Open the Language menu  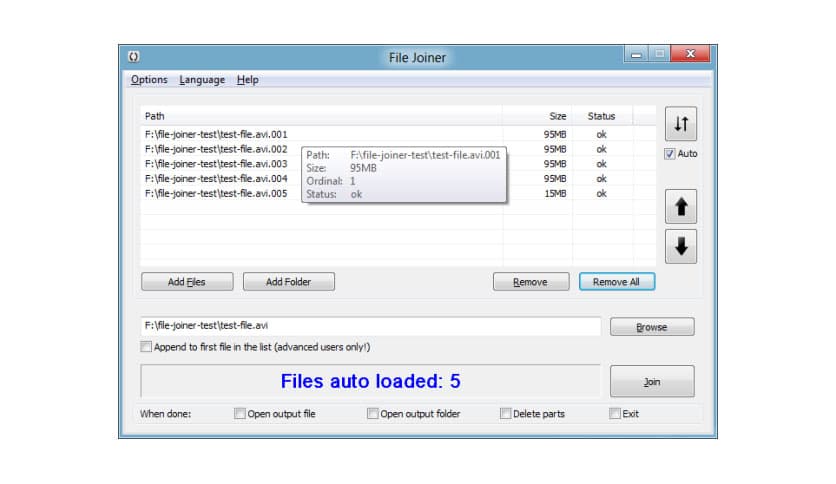pos(202,80)
